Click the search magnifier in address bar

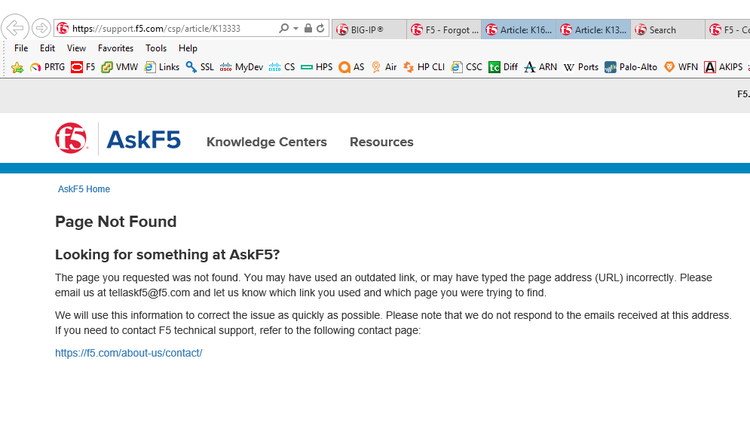(284, 28)
